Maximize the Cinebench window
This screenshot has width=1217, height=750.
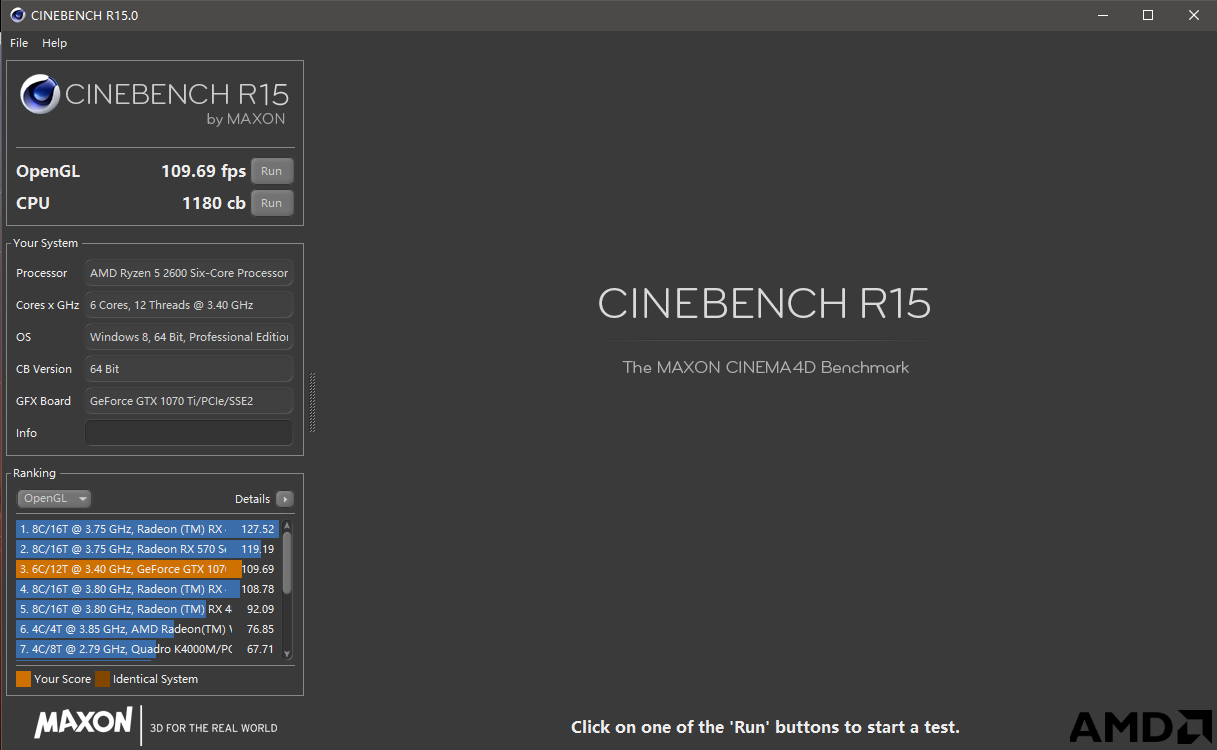[1148, 15]
